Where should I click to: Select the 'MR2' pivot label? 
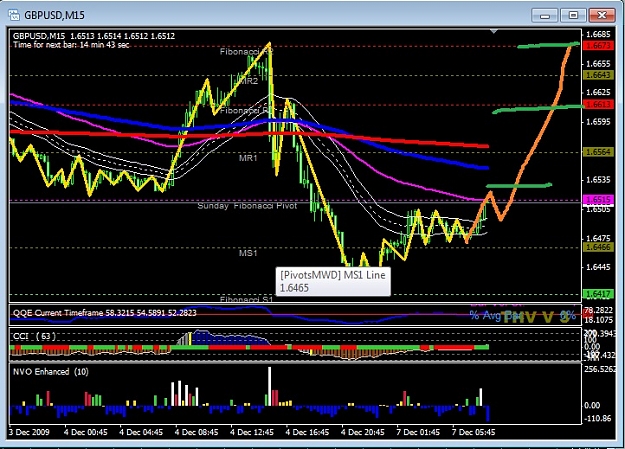pos(248,81)
